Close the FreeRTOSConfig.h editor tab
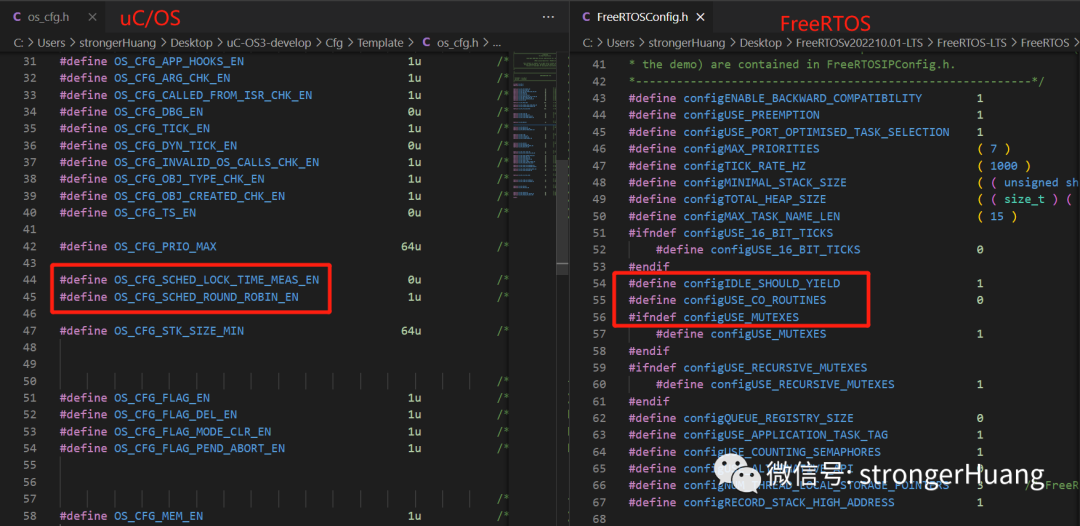This screenshot has width=1080, height=526. tap(700, 17)
